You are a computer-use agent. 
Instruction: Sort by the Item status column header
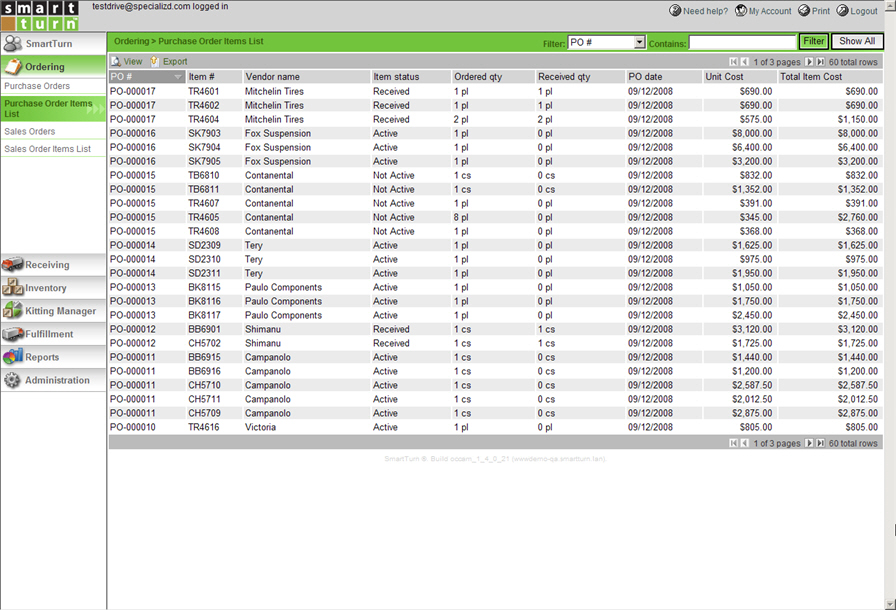tap(411, 77)
